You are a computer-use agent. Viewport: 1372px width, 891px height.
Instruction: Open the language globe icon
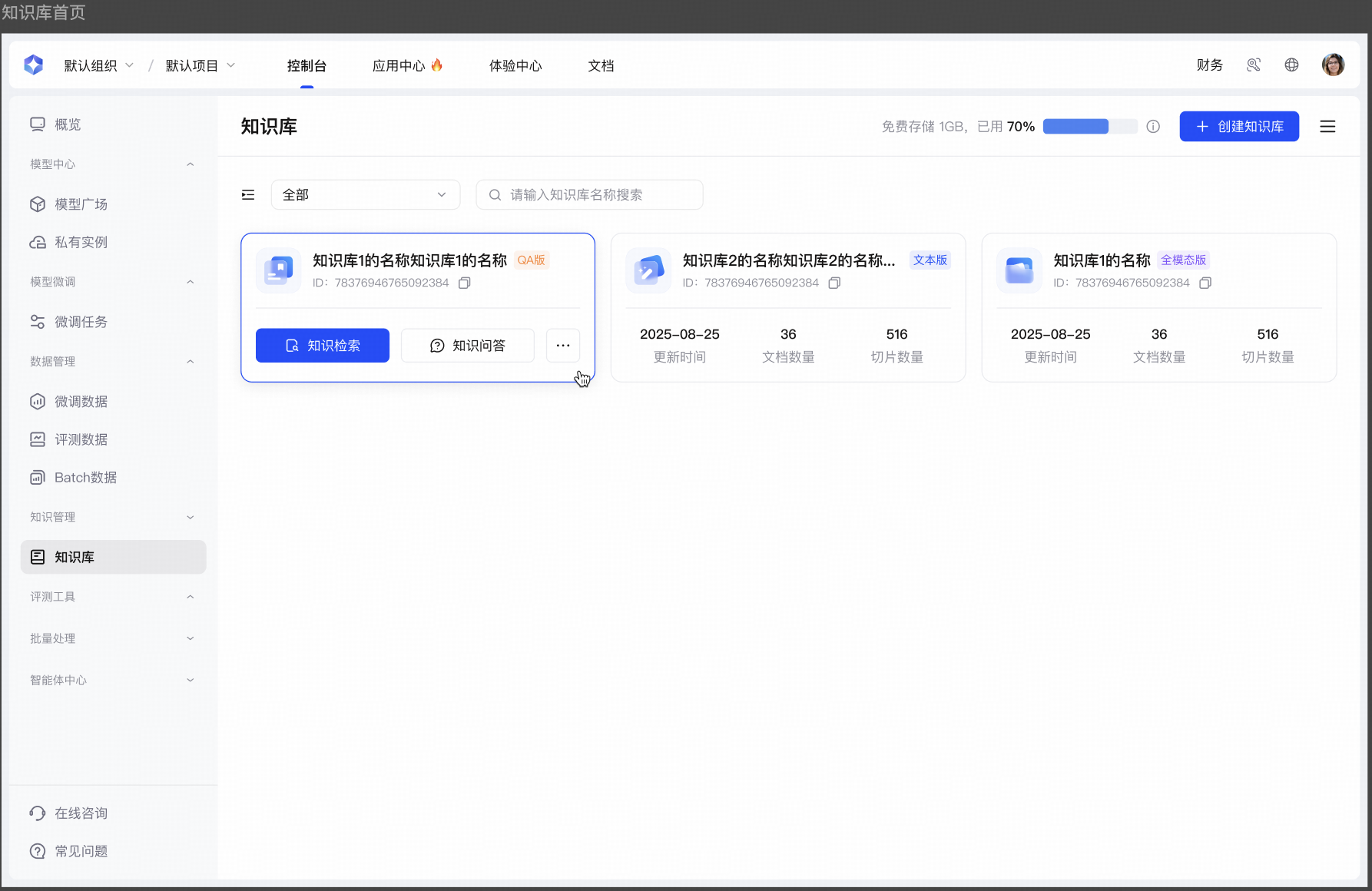pos(1291,65)
